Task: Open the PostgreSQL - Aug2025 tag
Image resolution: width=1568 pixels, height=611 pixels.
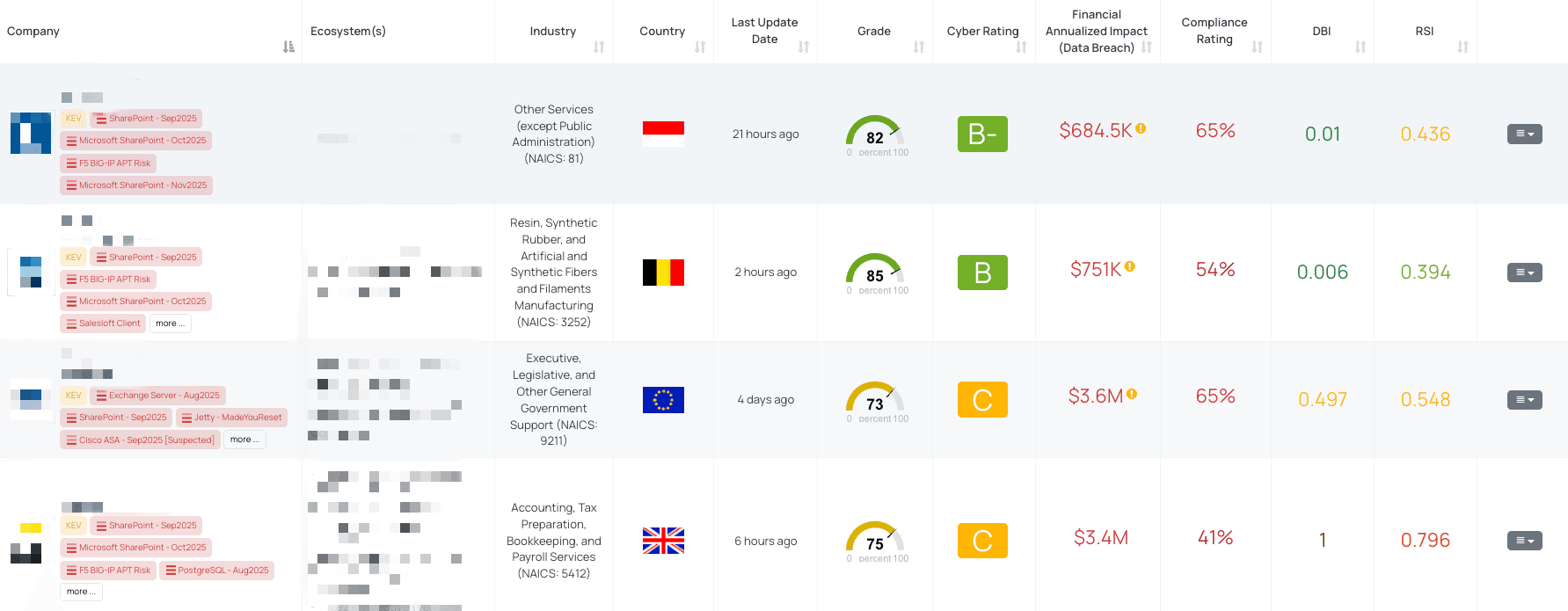Action: click(x=217, y=571)
